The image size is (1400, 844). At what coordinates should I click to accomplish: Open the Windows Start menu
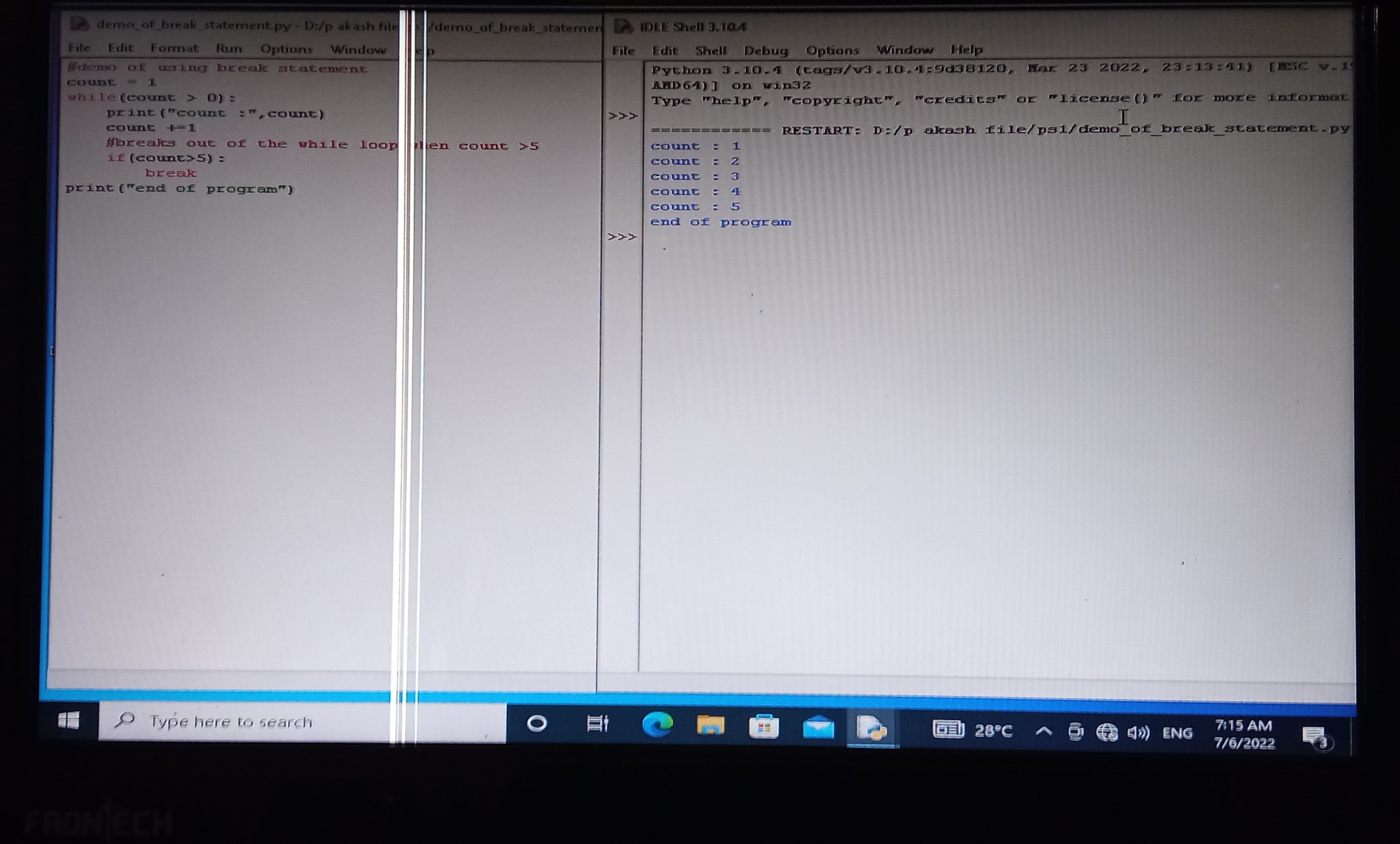[x=69, y=721]
